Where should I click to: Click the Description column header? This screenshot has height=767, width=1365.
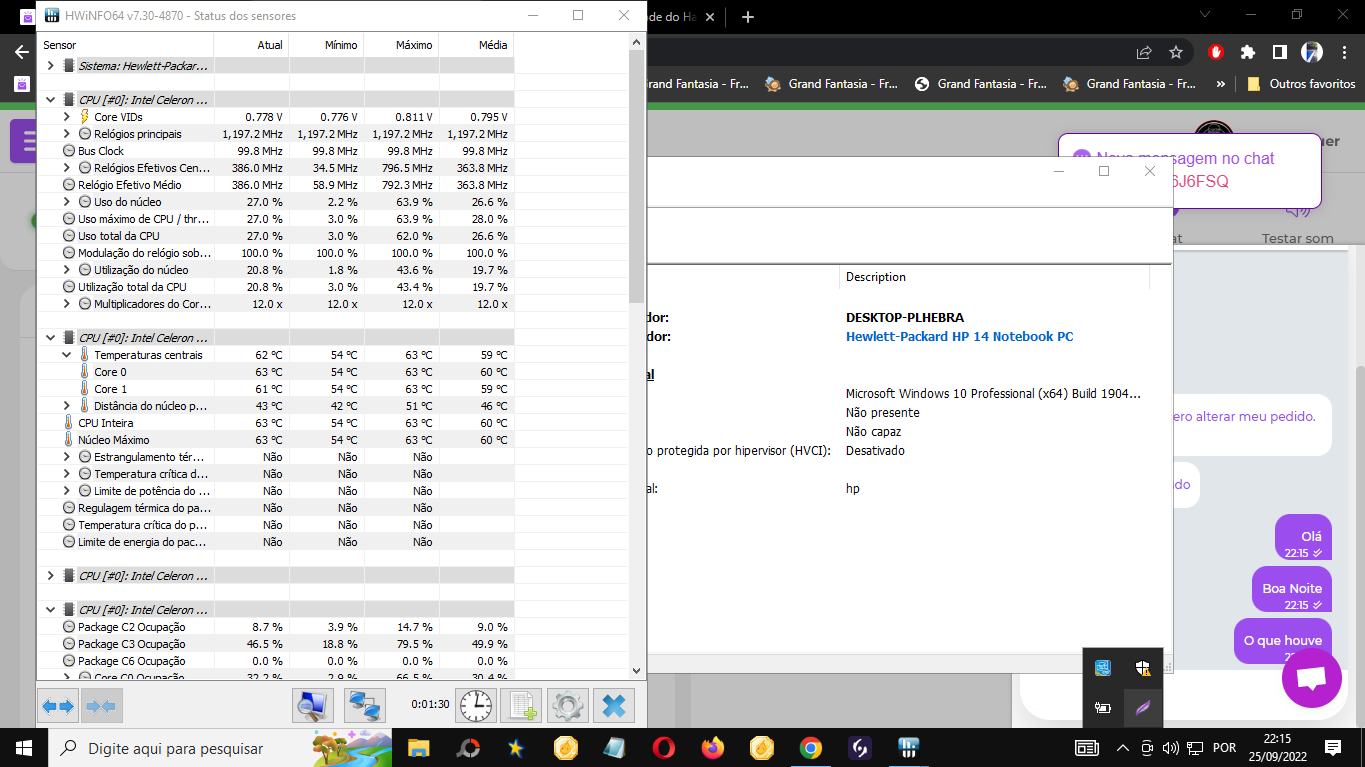coord(994,277)
